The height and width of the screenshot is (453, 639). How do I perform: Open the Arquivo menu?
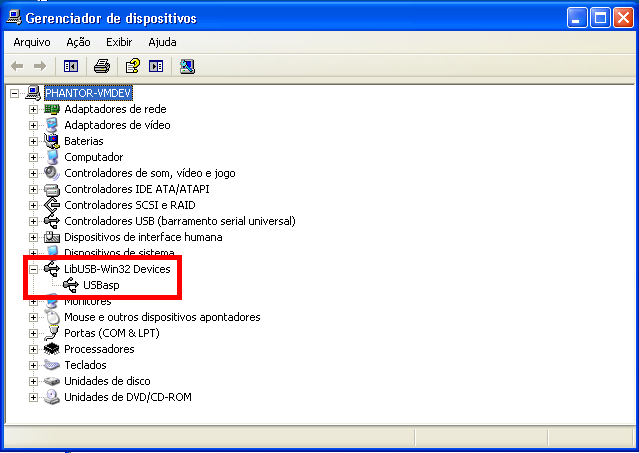(32, 42)
